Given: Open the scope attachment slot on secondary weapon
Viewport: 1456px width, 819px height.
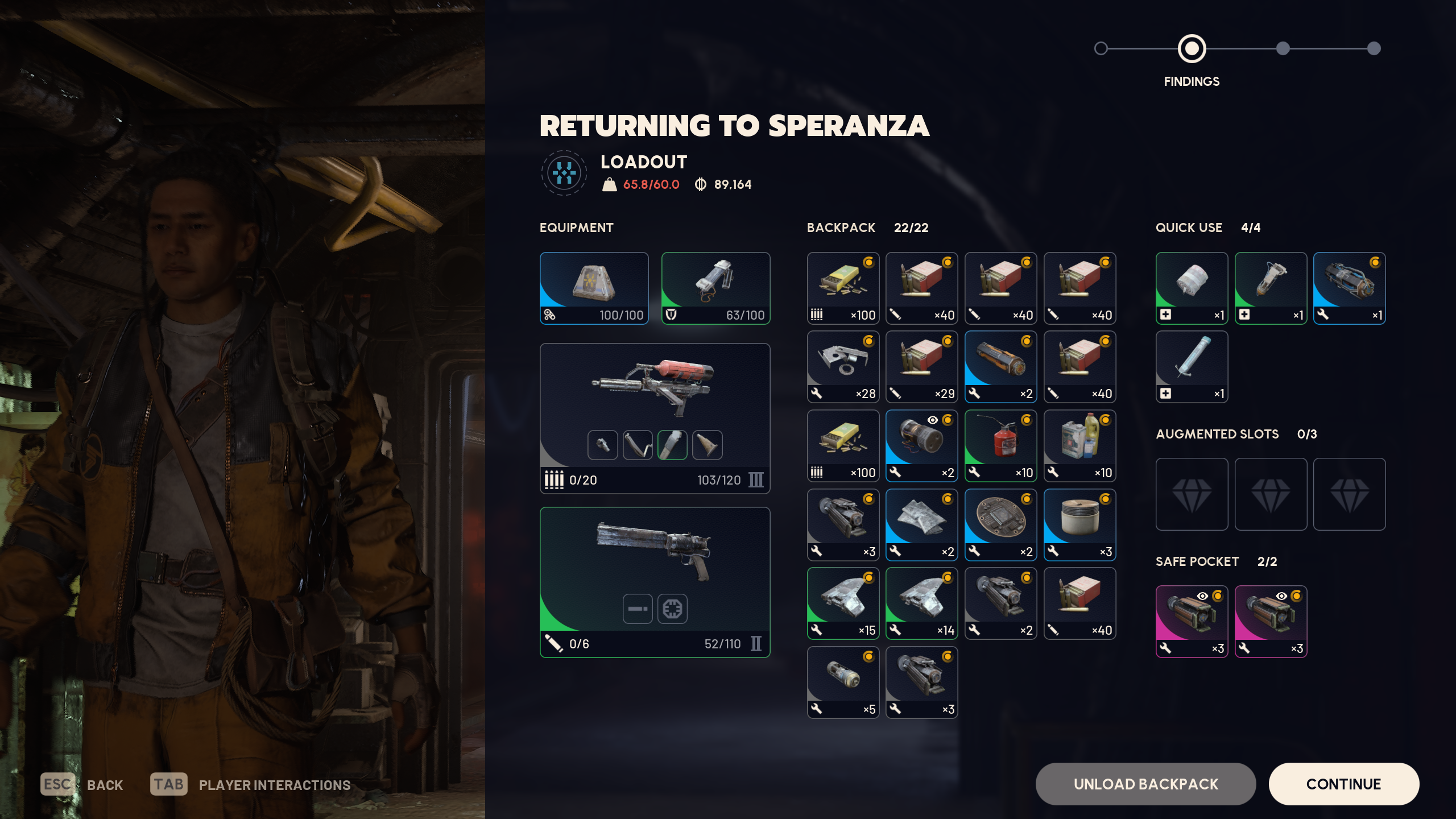Looking at the screenshot, I should (672, 609).
